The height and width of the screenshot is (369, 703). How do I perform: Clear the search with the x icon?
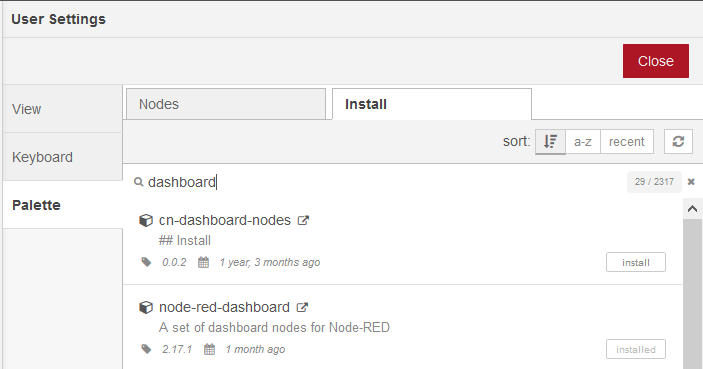click(x=691, y=182)
